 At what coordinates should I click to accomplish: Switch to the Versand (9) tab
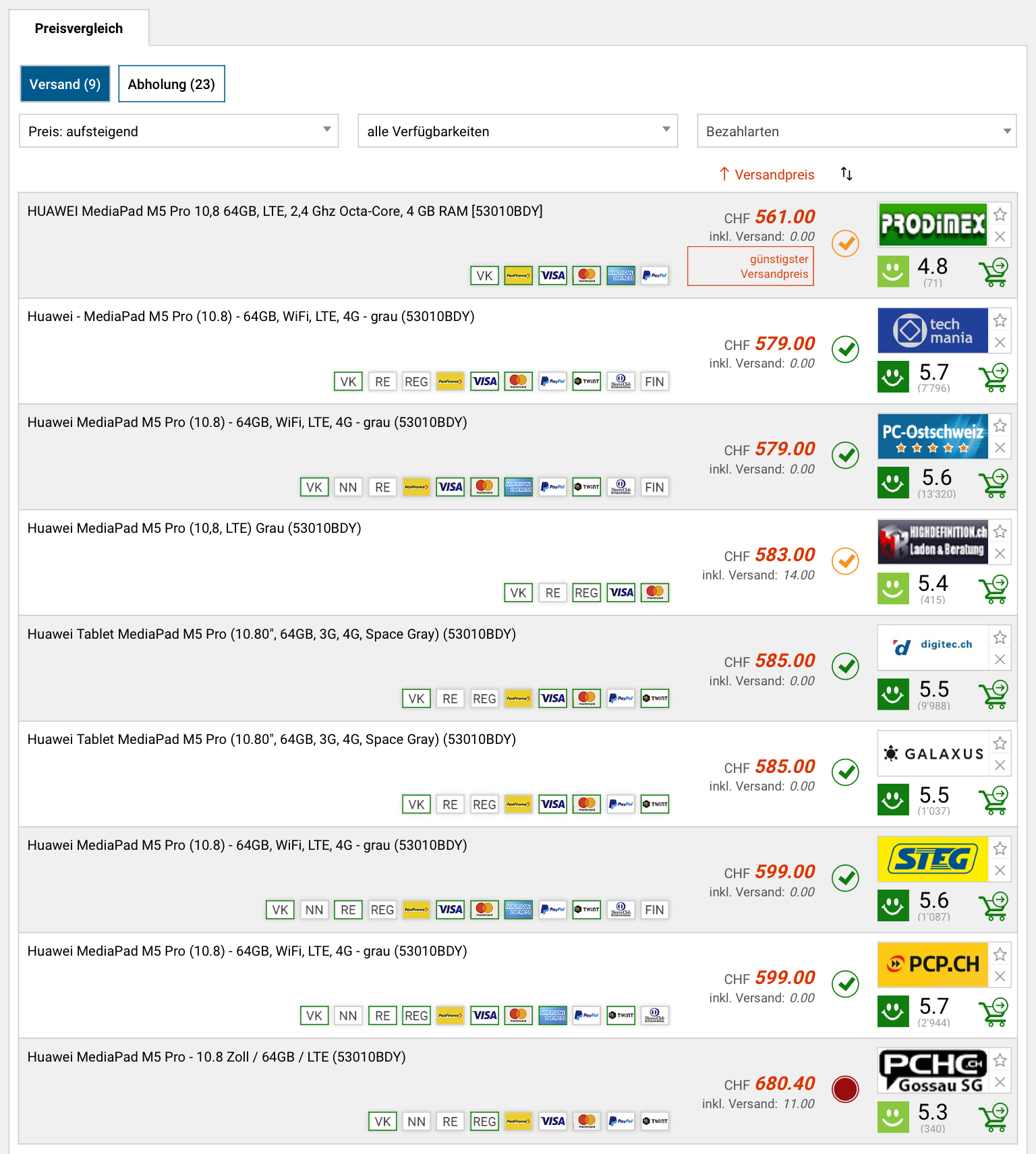pyautogui.click(x=65, y=84)
